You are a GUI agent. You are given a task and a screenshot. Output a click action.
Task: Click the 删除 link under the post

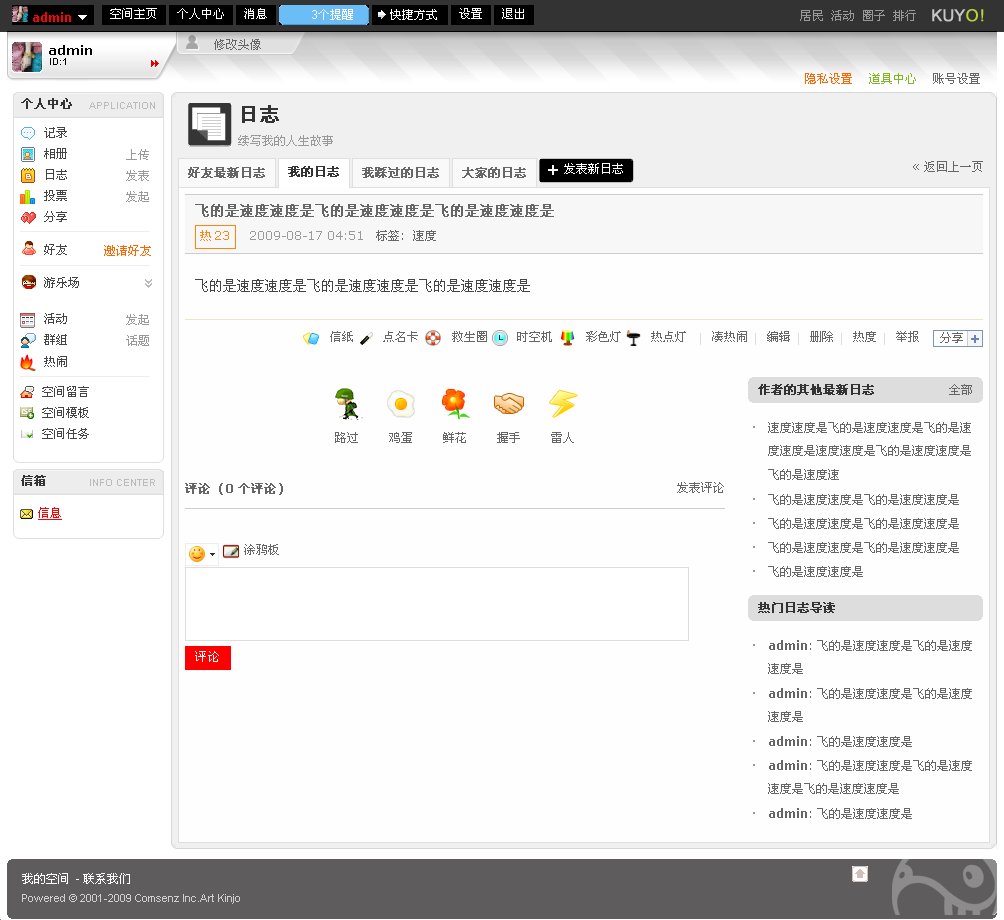coord(821,337)
